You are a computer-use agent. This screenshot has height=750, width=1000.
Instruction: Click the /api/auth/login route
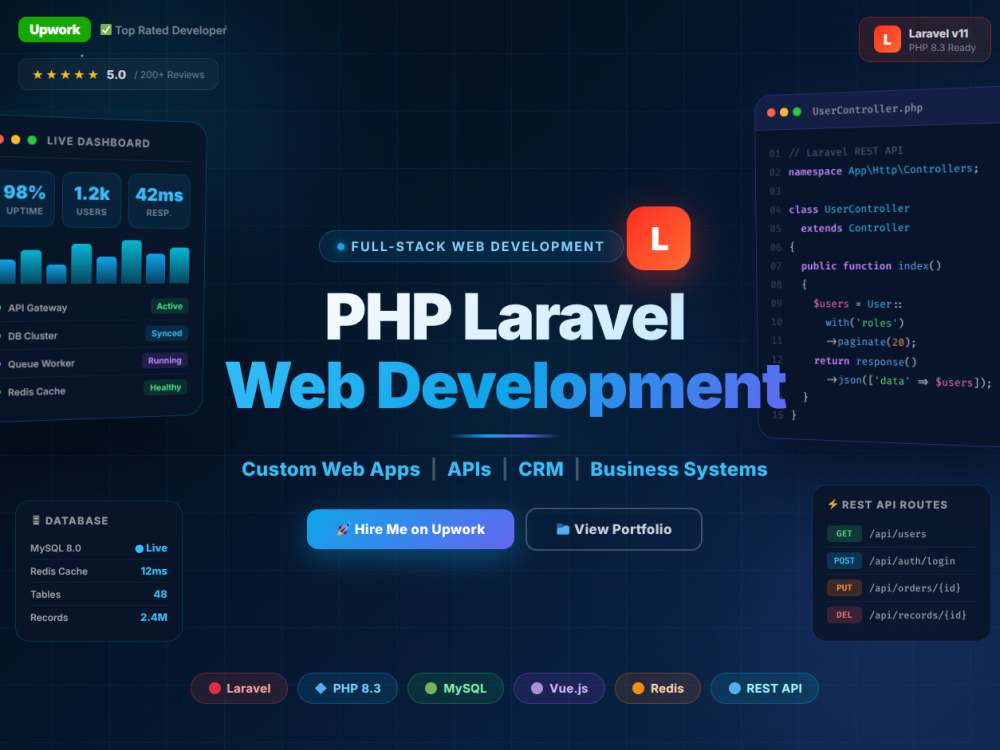[912, 561]
